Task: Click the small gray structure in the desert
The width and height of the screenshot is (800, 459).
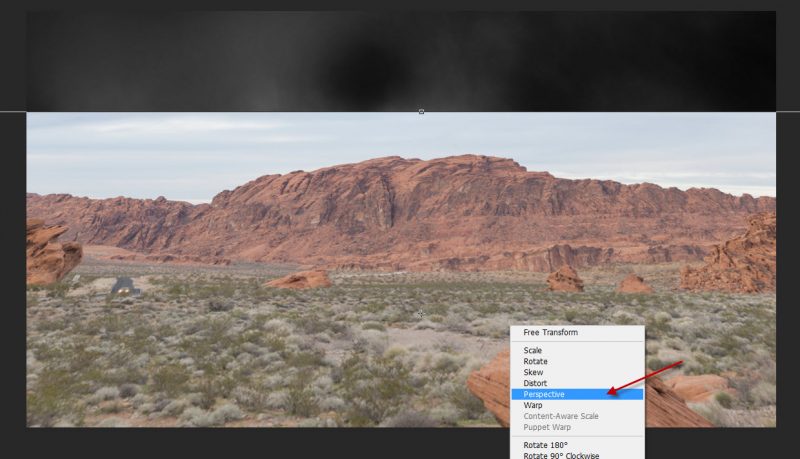Action: pyautogui.click(x=124, y=285)
